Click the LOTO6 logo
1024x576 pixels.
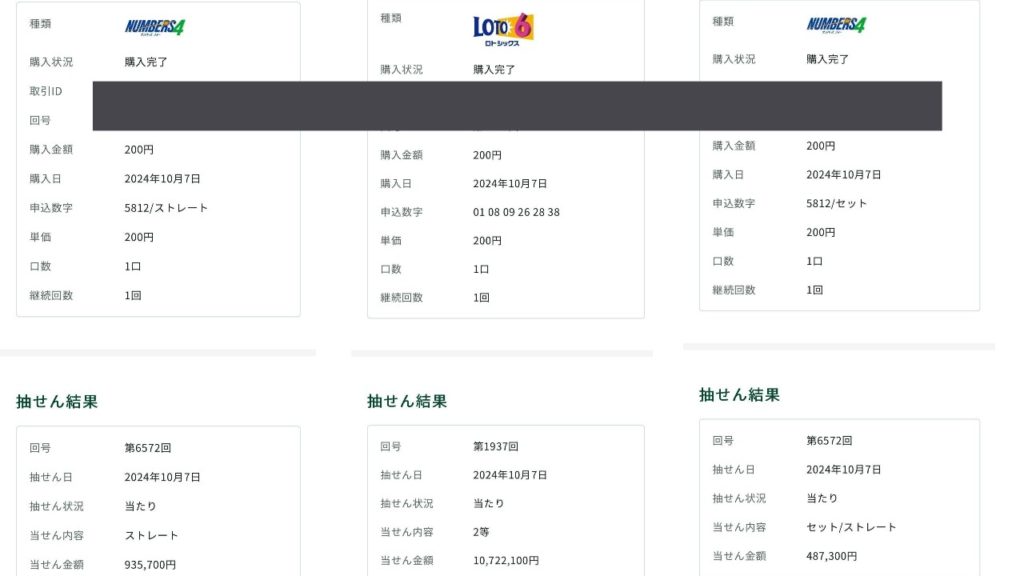point(503,27)
